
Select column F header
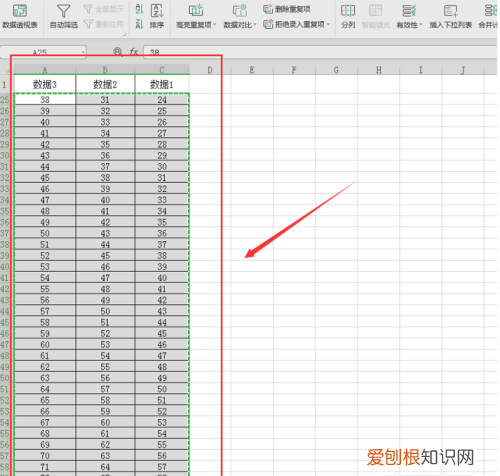(x=294, y=70)
